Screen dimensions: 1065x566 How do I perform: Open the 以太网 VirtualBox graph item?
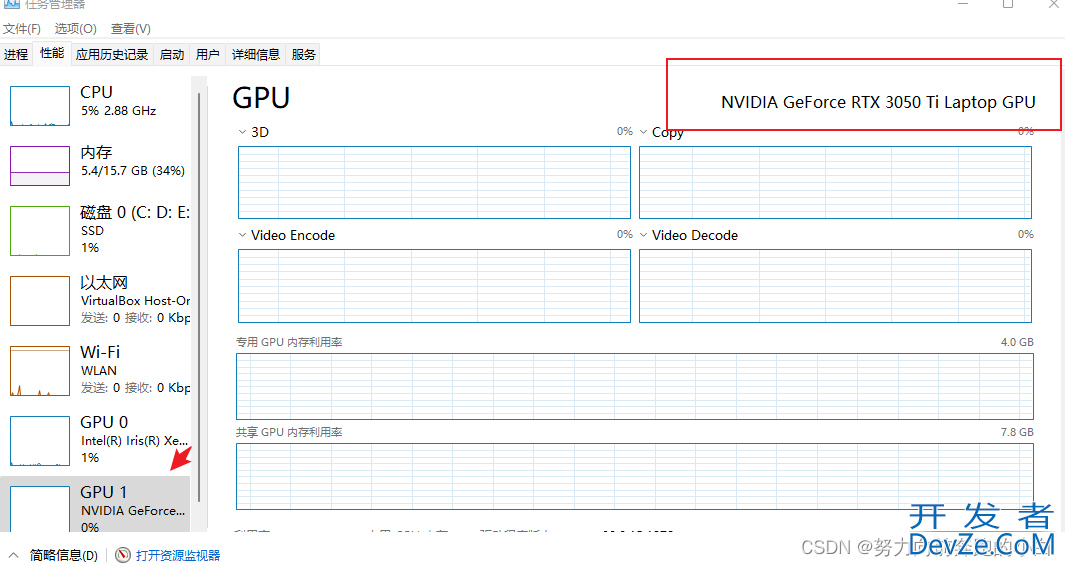96,300
